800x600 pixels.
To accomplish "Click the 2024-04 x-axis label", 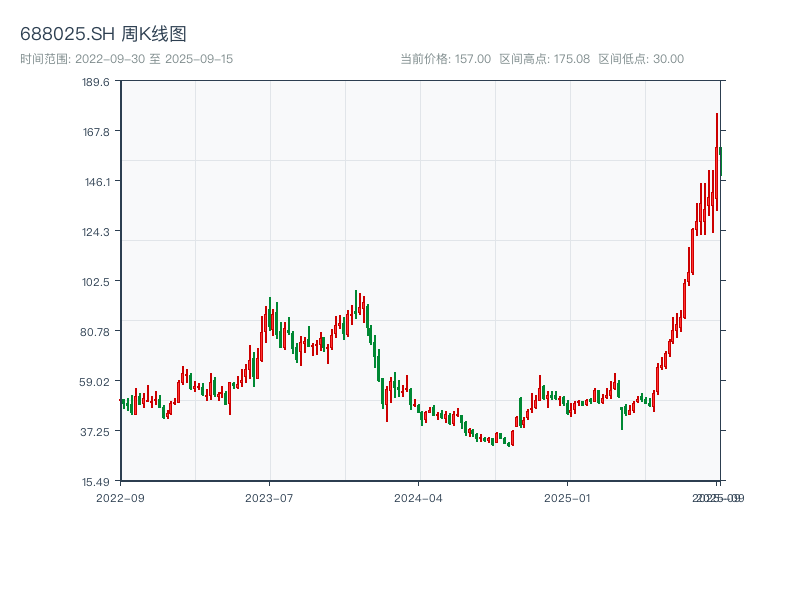I will pyautogui.click(x=418, y=498).
